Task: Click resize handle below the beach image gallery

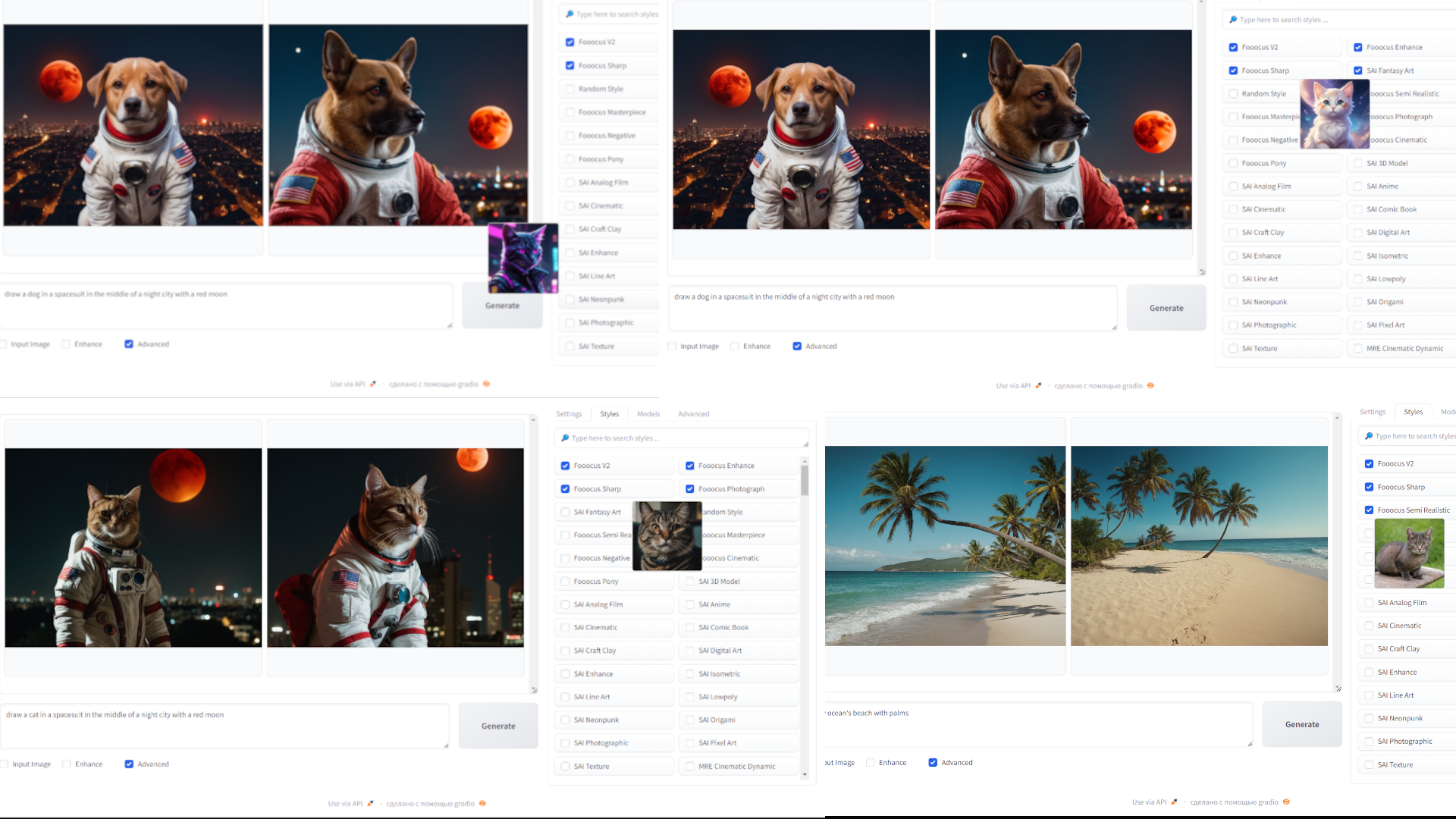Action: (1338, 689)
